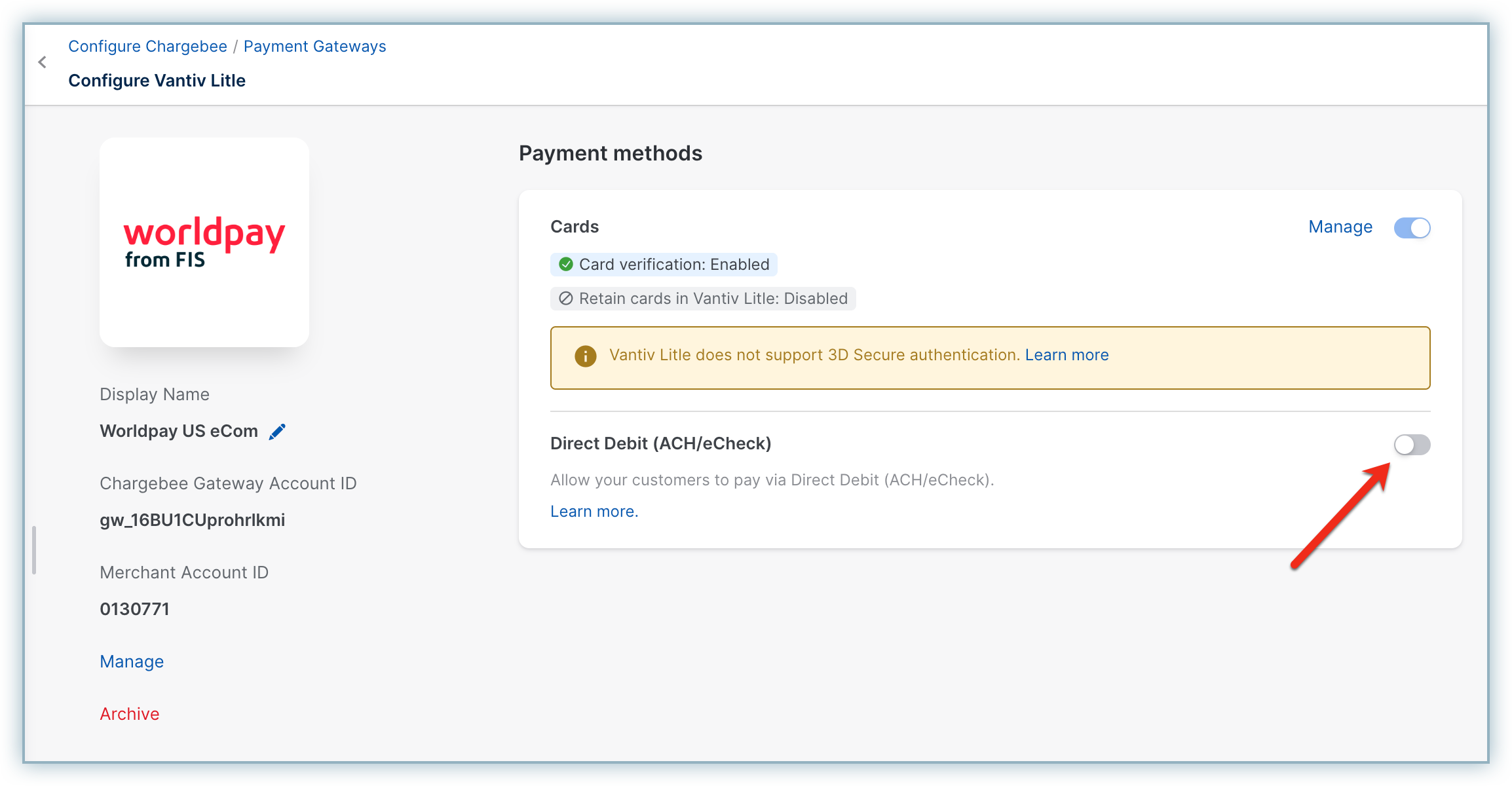Click the left-edge vertical scrollbar handle

(x=34, y=550)
